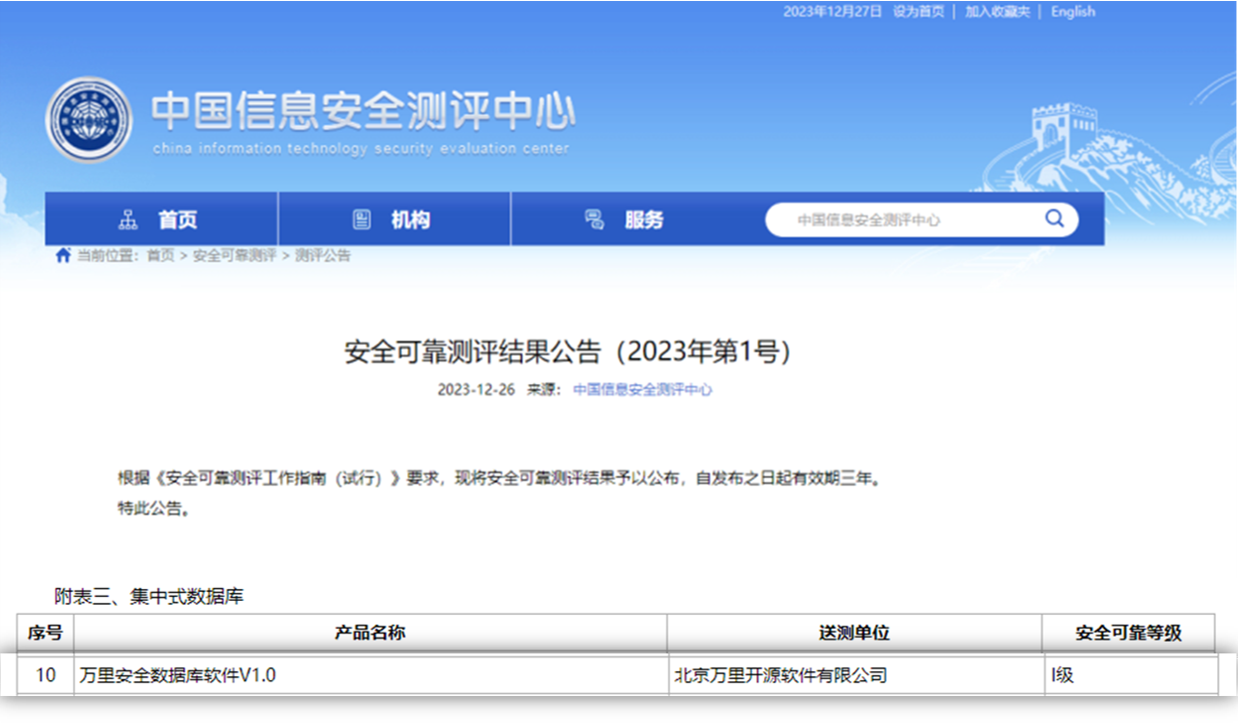
Task: Click the source link 中国信息安全测评中心
Action: [x=643, y=390]
